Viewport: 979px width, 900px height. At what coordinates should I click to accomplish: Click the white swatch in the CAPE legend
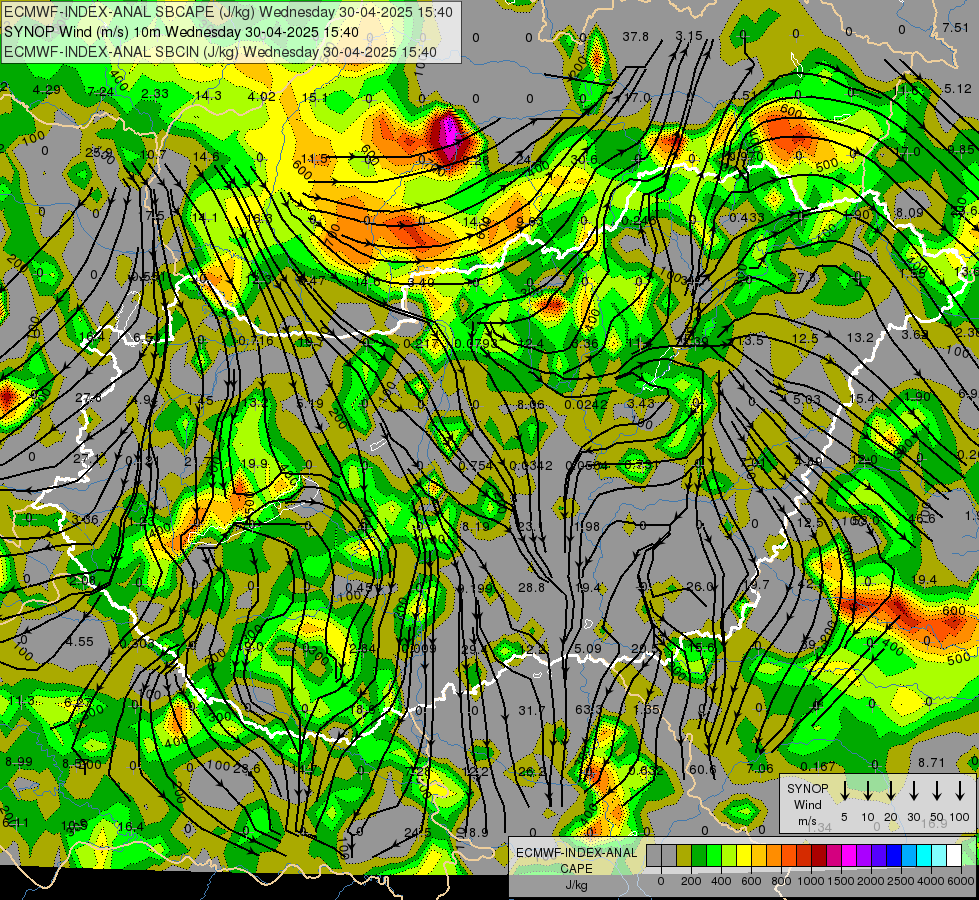point(954,856)
